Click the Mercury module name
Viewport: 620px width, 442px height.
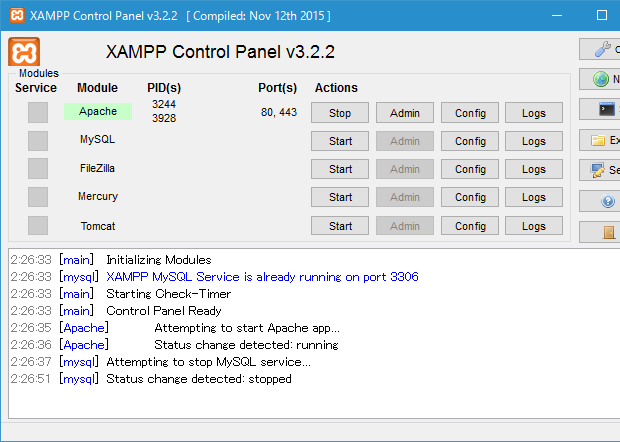(98, 196)
